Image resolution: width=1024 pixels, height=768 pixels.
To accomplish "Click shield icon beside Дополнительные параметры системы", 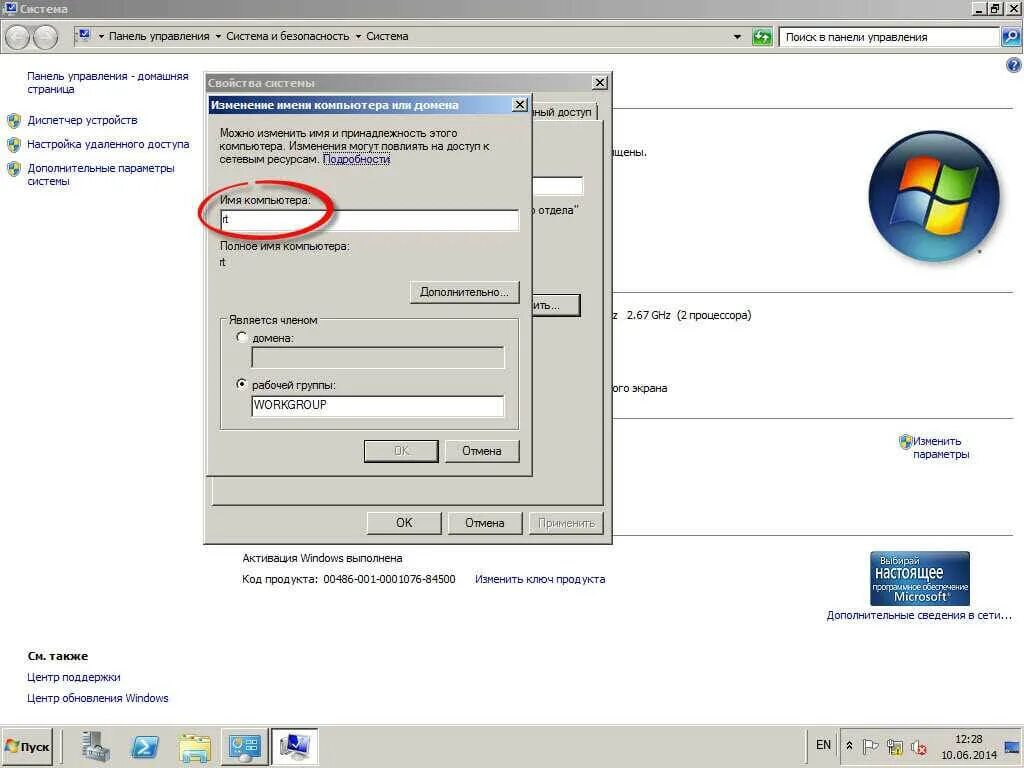I will pyautogui.click(x=14, y=169).
